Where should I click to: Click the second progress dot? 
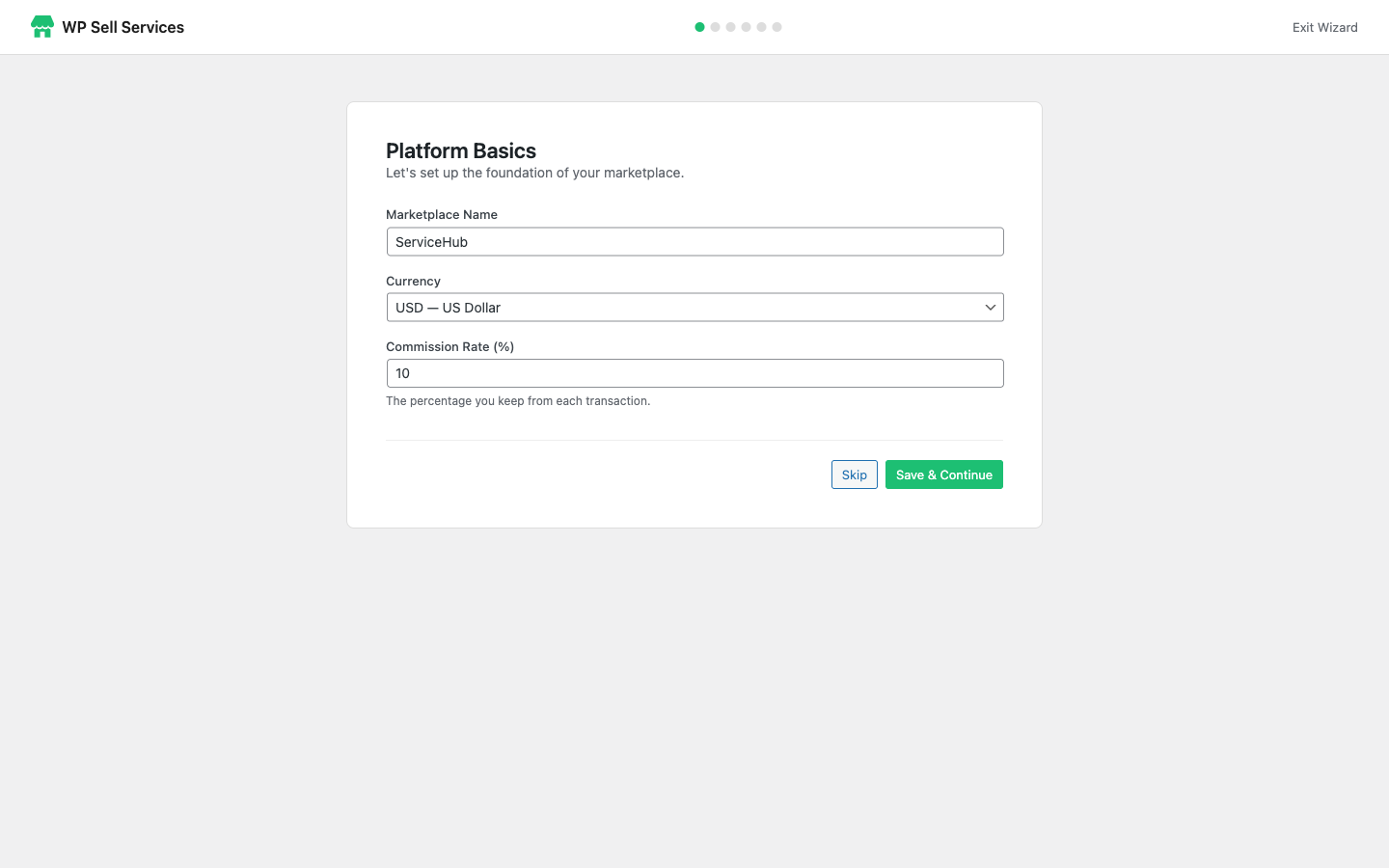715,27
